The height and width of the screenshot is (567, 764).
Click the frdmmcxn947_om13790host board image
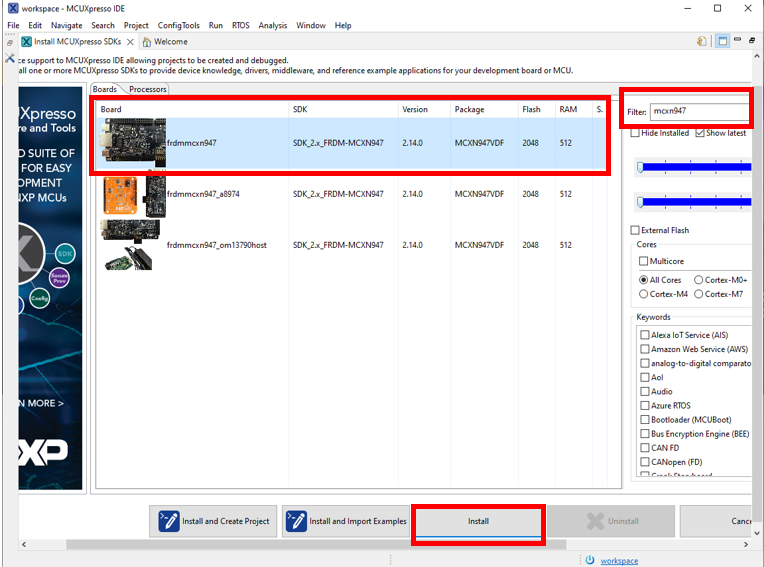point(130,245)
